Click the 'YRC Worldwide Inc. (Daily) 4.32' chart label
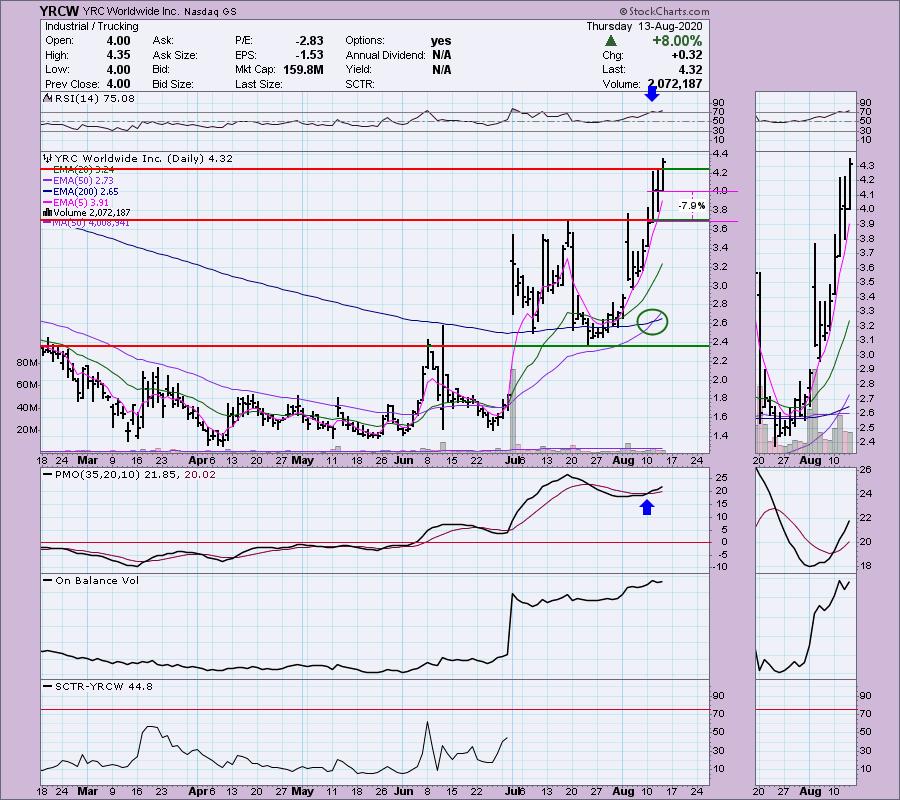This screenshot has height=800, width=900. click(143, 158)
